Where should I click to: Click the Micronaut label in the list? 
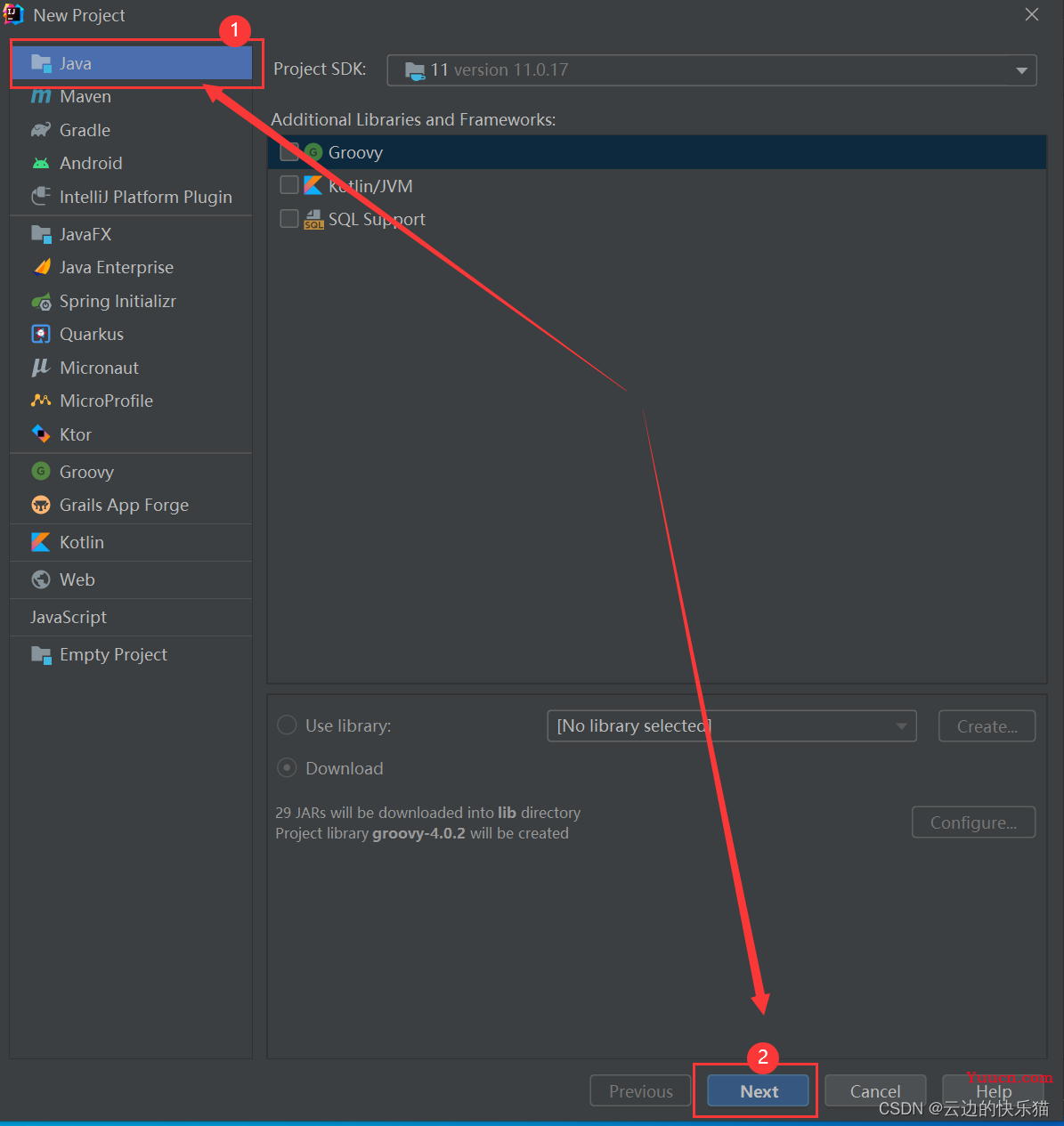point(99,368)
